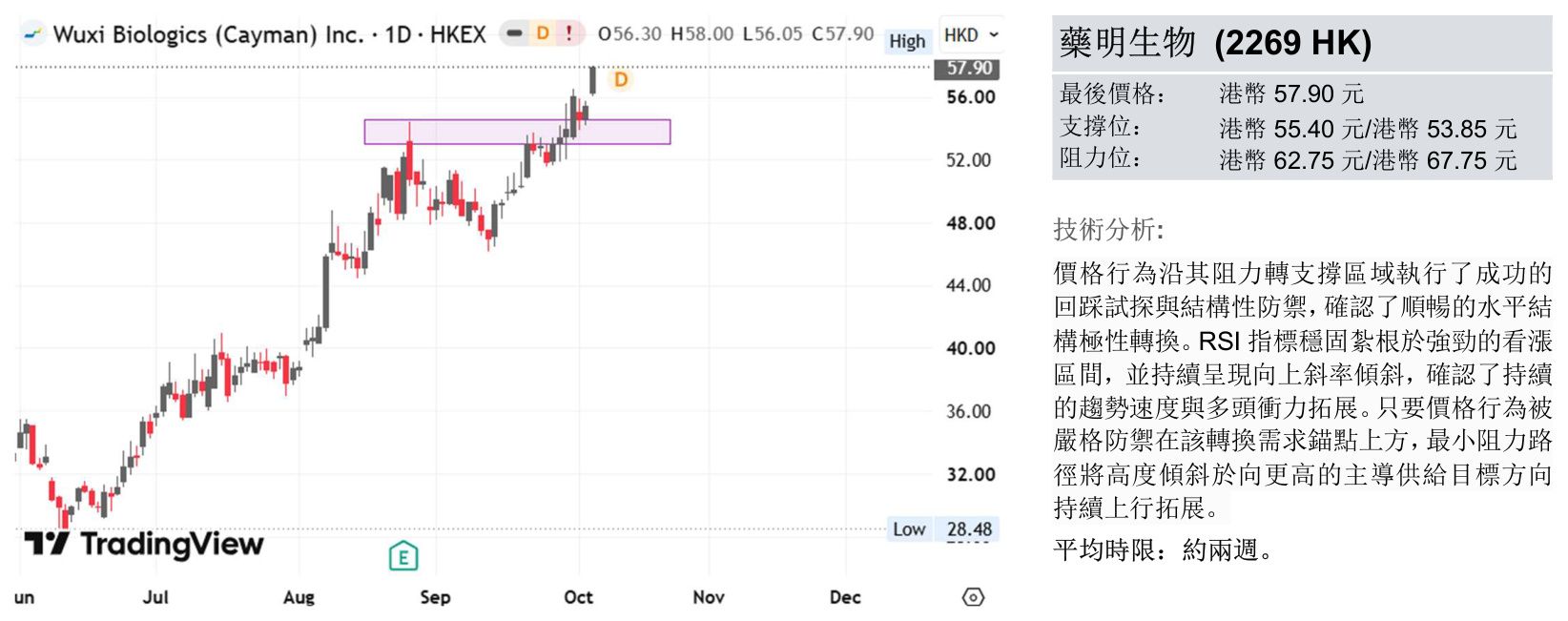Click the current price tag 57.90 on the axis
Image resolution: width=1568 pixels, height=621 pixels.
(969, 69)
